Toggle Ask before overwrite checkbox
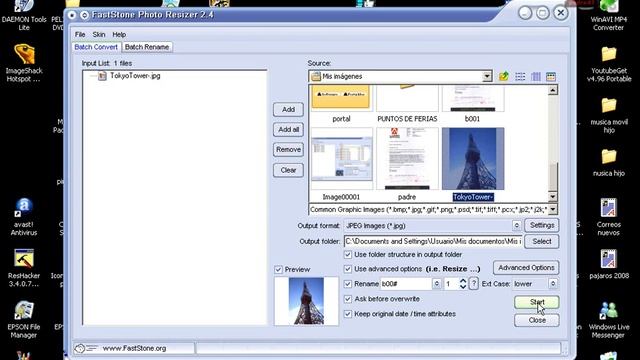The image size is (640, 360). [348, 299]
